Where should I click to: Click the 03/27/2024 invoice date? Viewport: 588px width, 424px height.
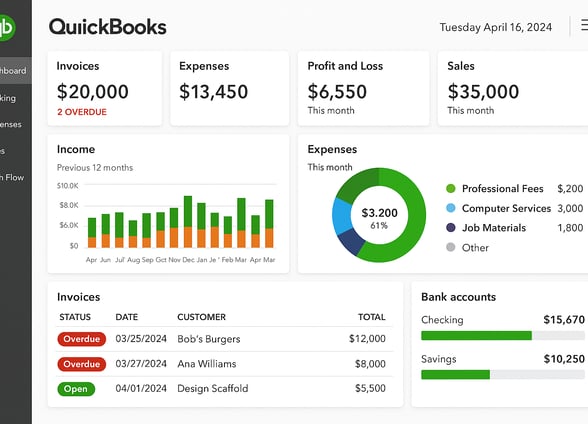[x=141, y=364]
